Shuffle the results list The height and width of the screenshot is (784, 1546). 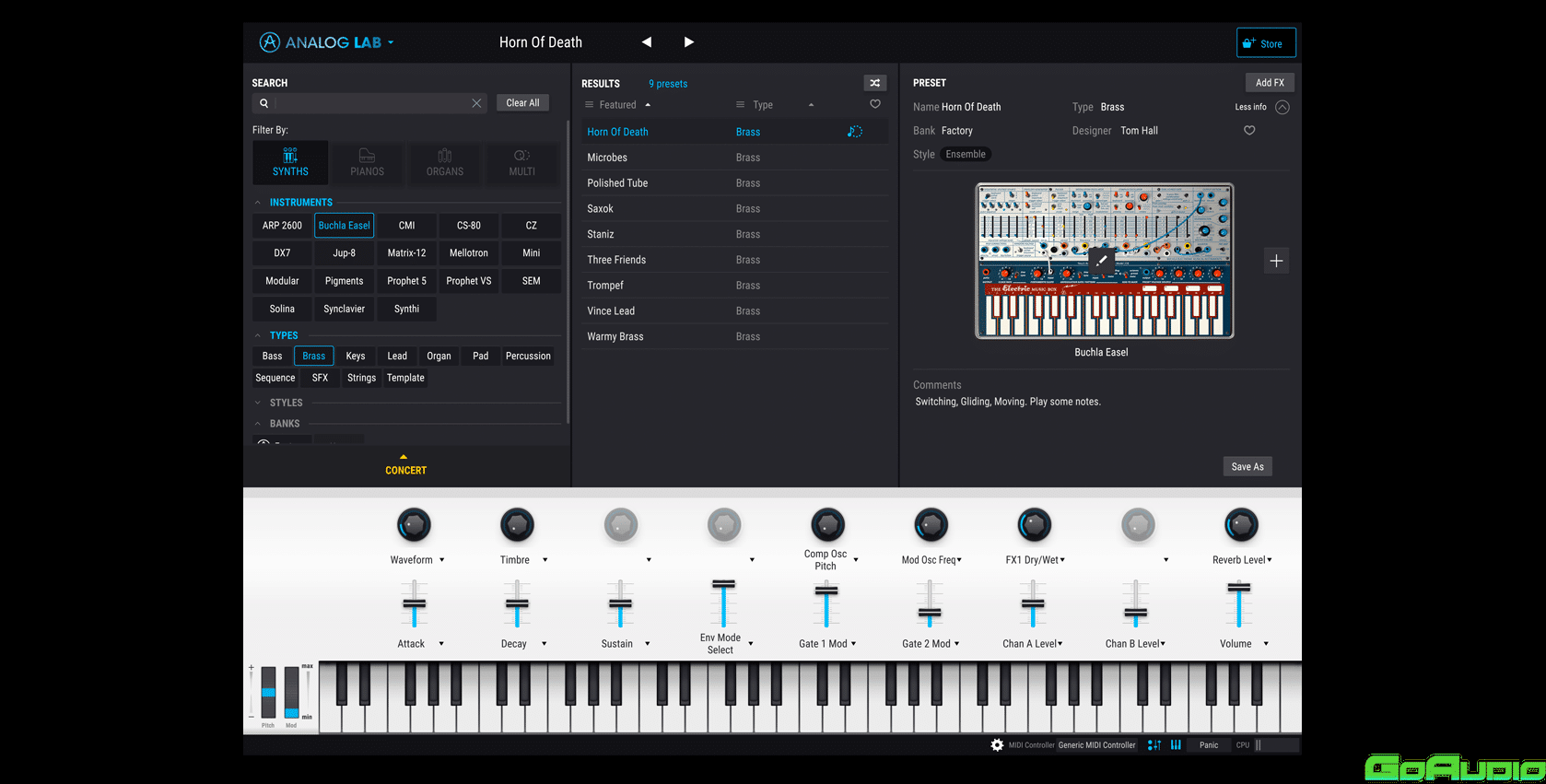875,83
